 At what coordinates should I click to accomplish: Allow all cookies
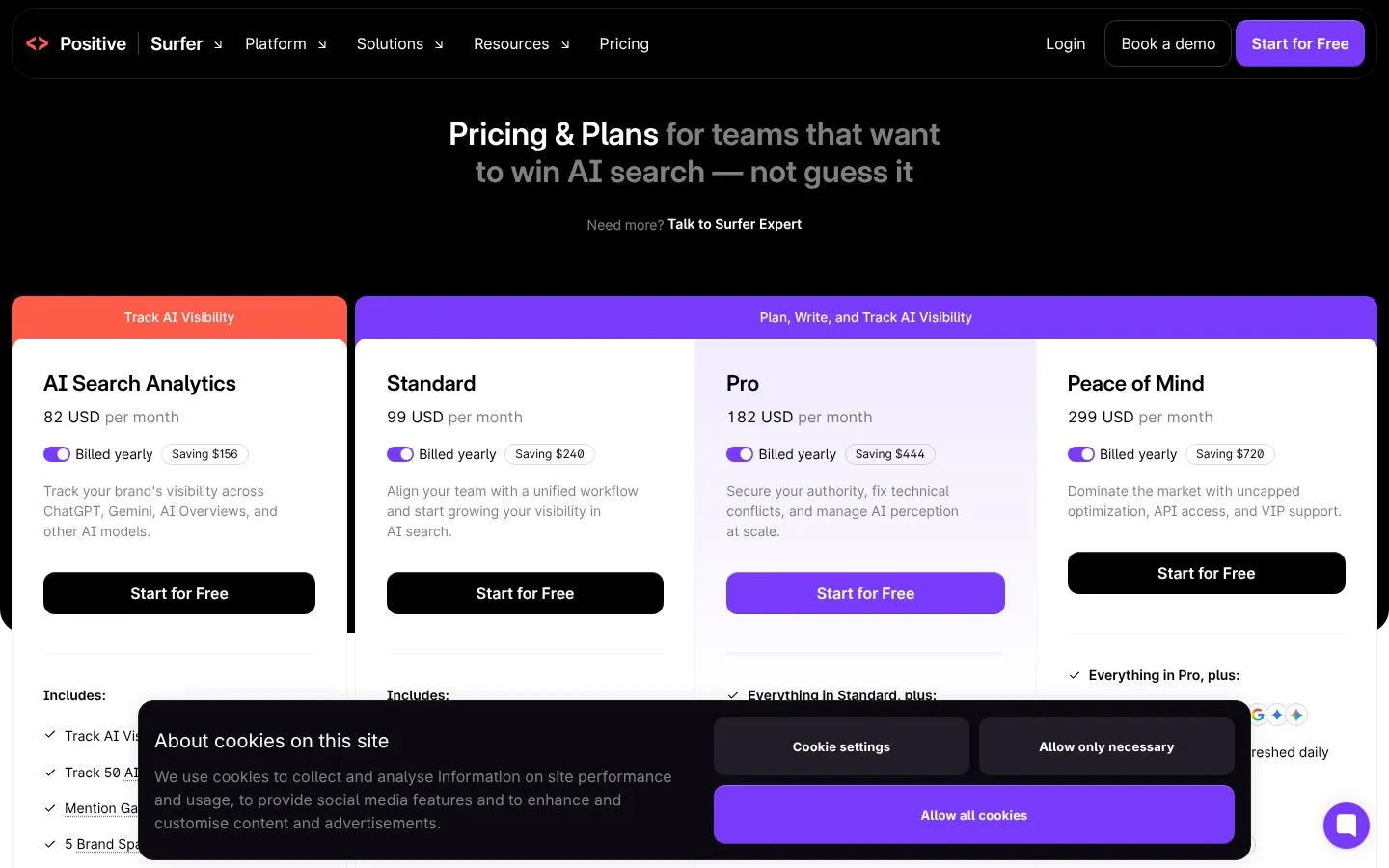pos(974,815)
